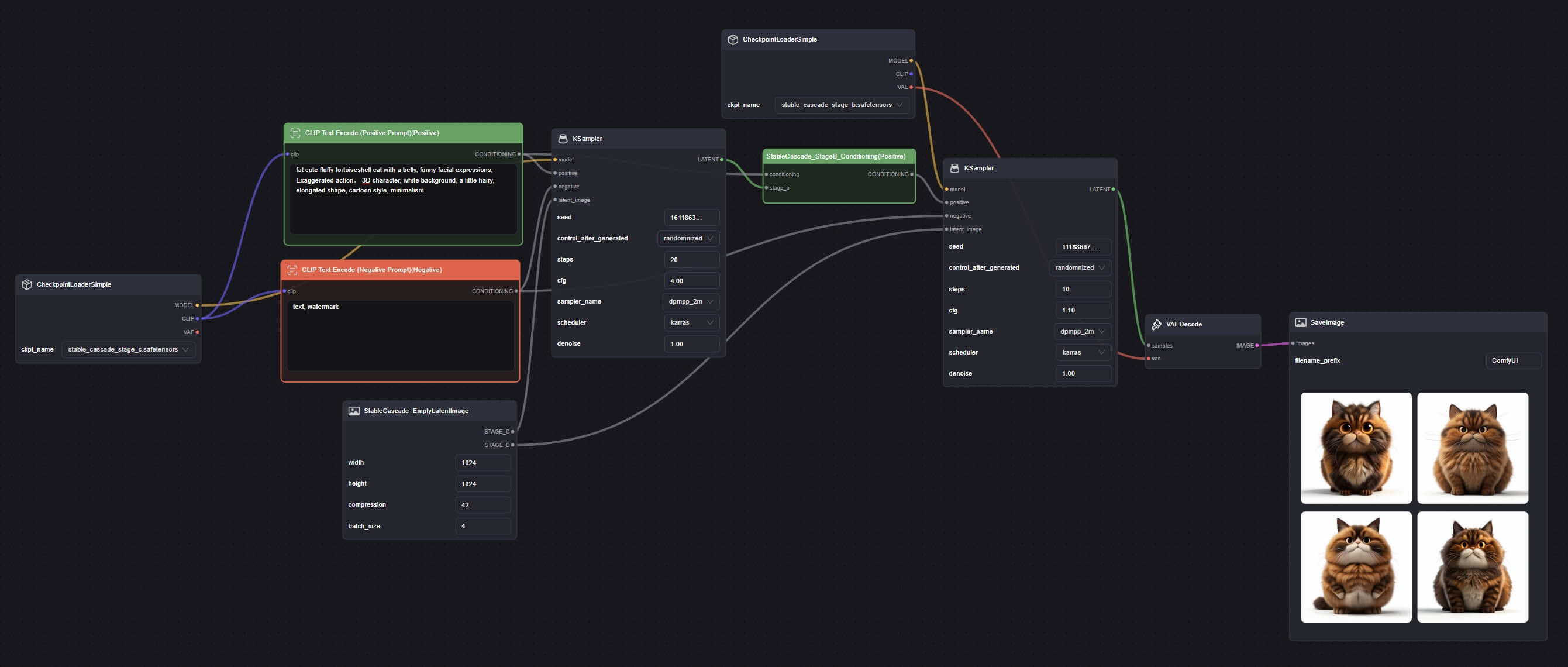Select the CLIP Text Encode (Positive Prompt) title bar
This screenshot has height=667, width=1568.
click(x=403, y=133)
